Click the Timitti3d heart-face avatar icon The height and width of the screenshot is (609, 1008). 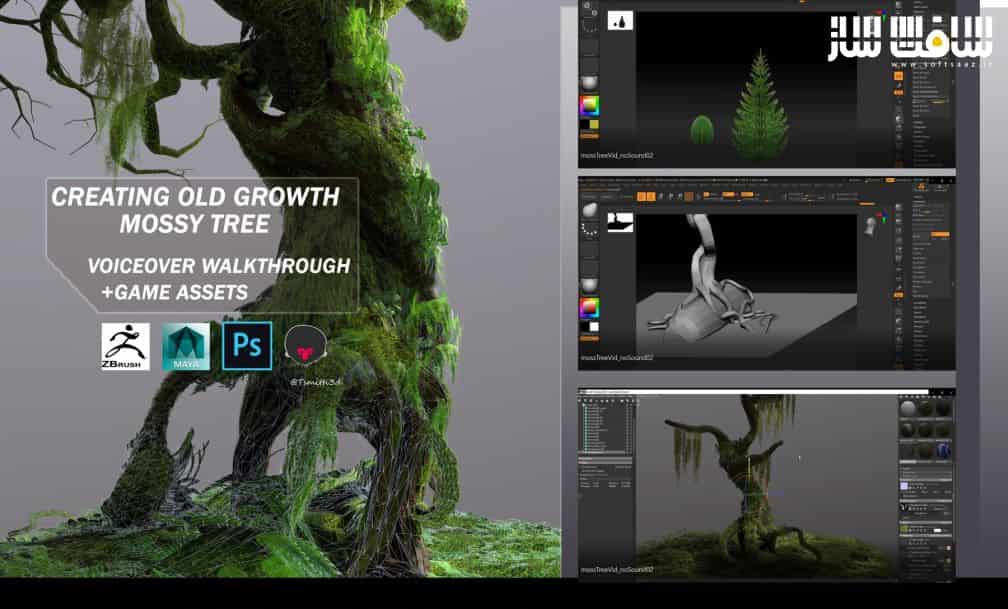[x=305, y=347]
